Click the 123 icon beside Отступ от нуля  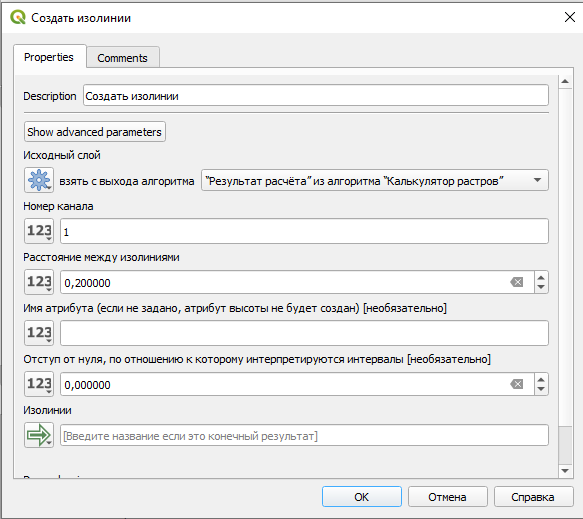[x=39, y=384]
